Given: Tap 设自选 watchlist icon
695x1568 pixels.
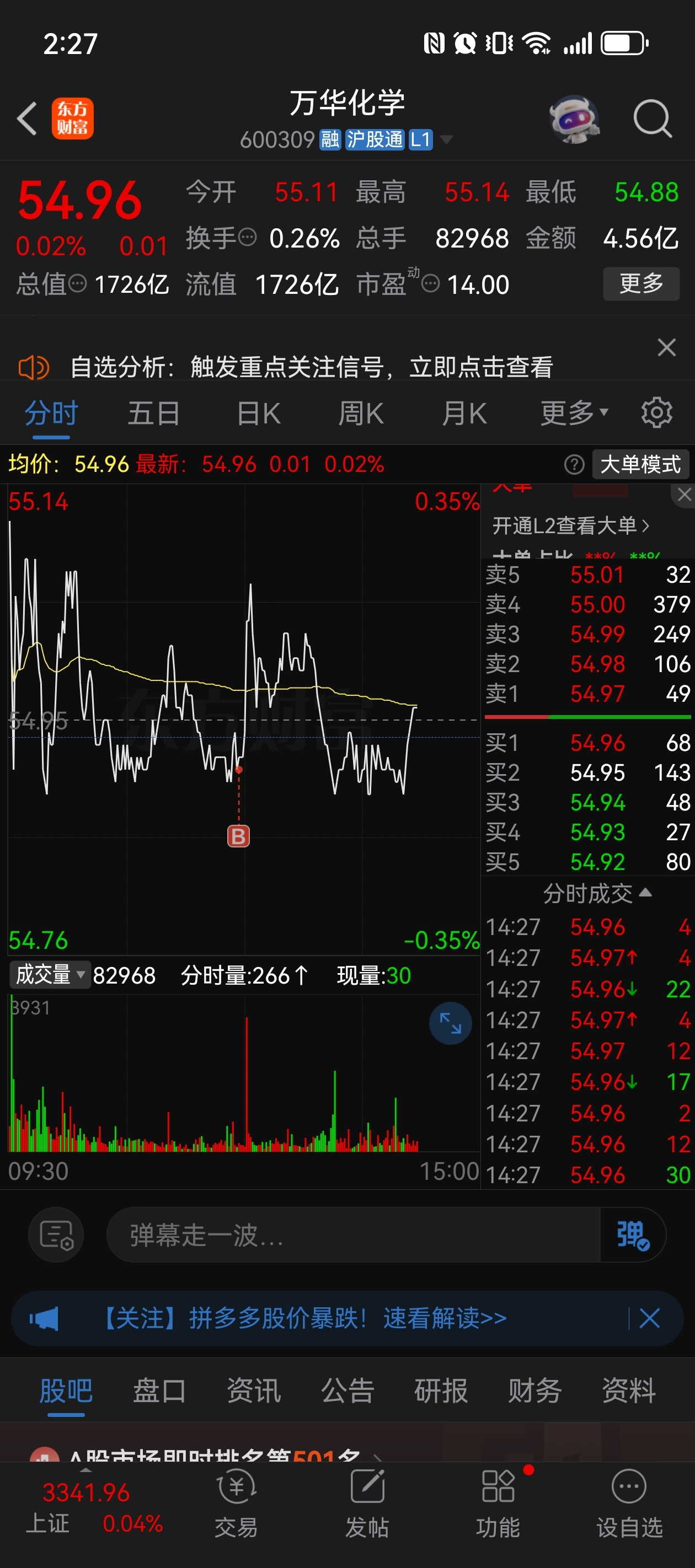Looking at the screenshot, I should point(629,1503).
